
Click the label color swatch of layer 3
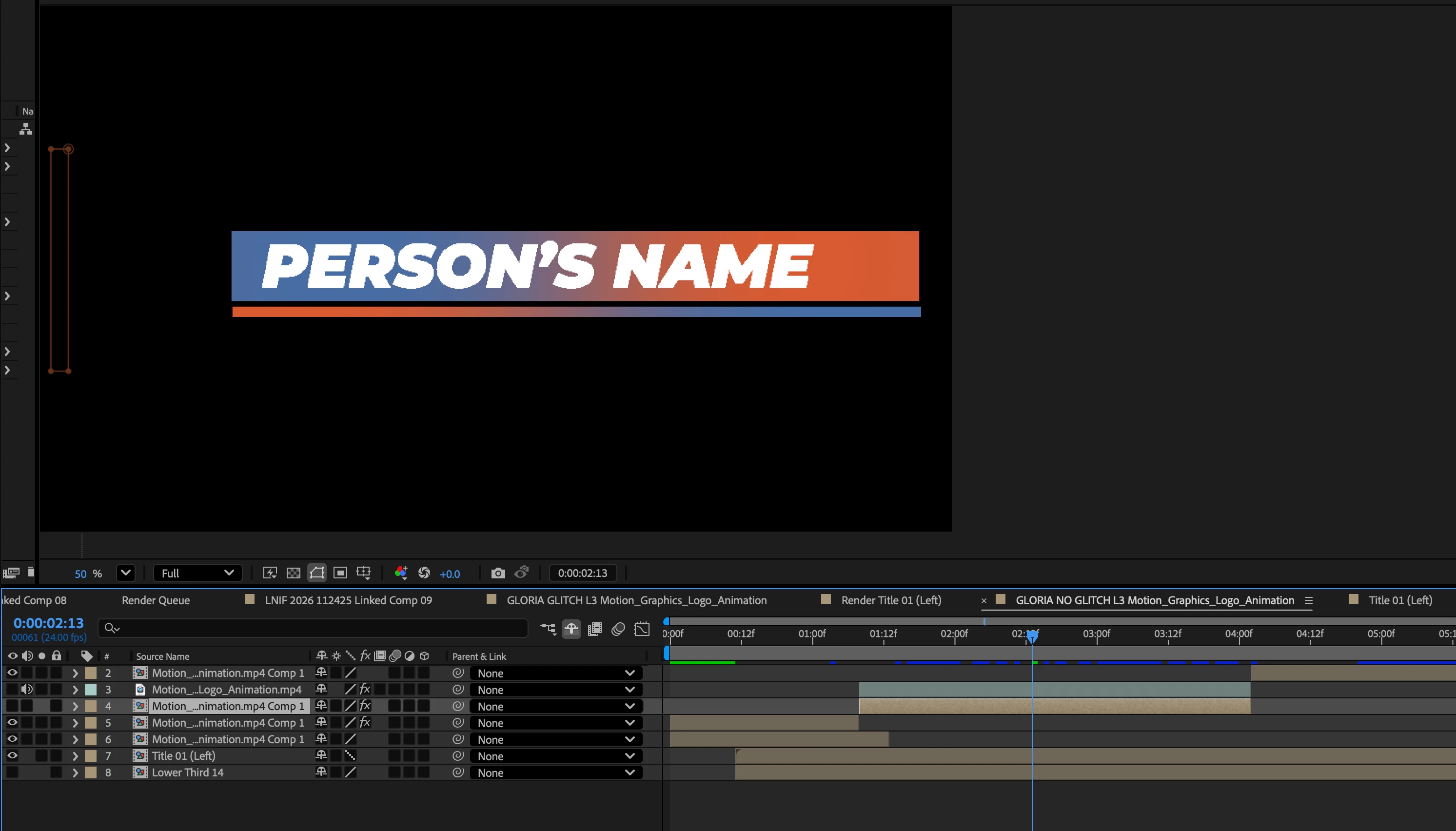[91, 690]
